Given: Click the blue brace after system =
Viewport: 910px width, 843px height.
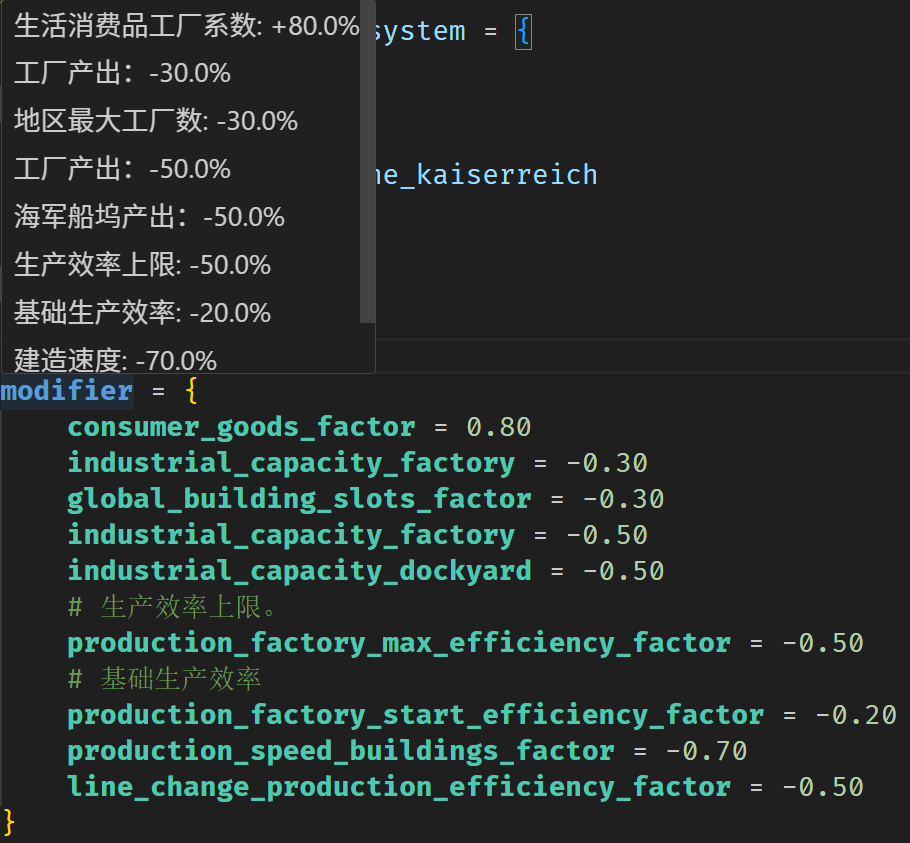Looking at the screenshot, I should click(523, 31).
